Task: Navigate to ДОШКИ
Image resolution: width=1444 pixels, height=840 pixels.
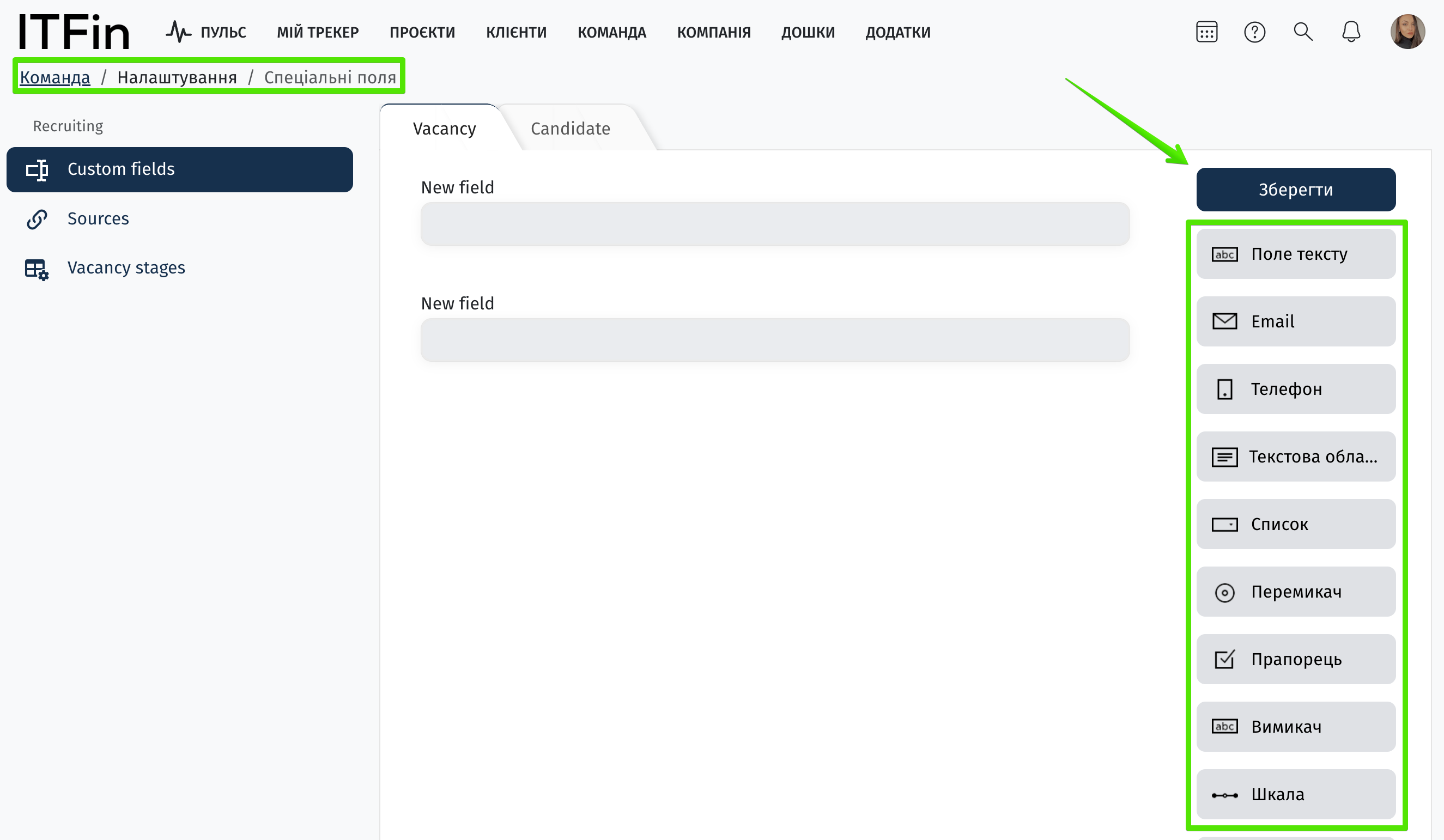Action: [x=808, y=32]
